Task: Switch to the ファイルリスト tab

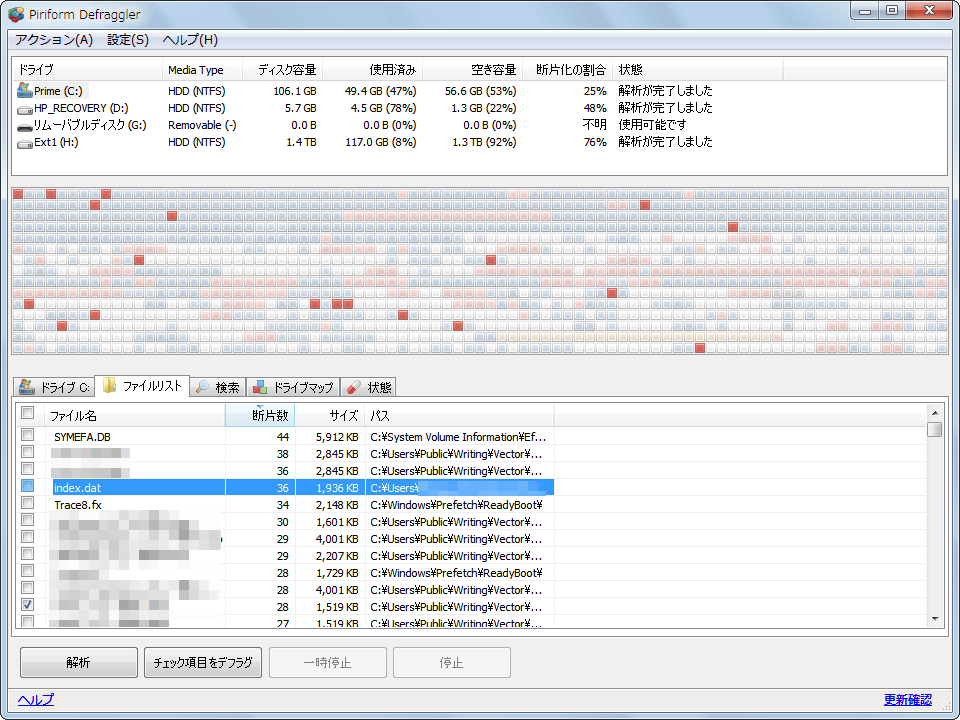Action: [x=142, y=386]
